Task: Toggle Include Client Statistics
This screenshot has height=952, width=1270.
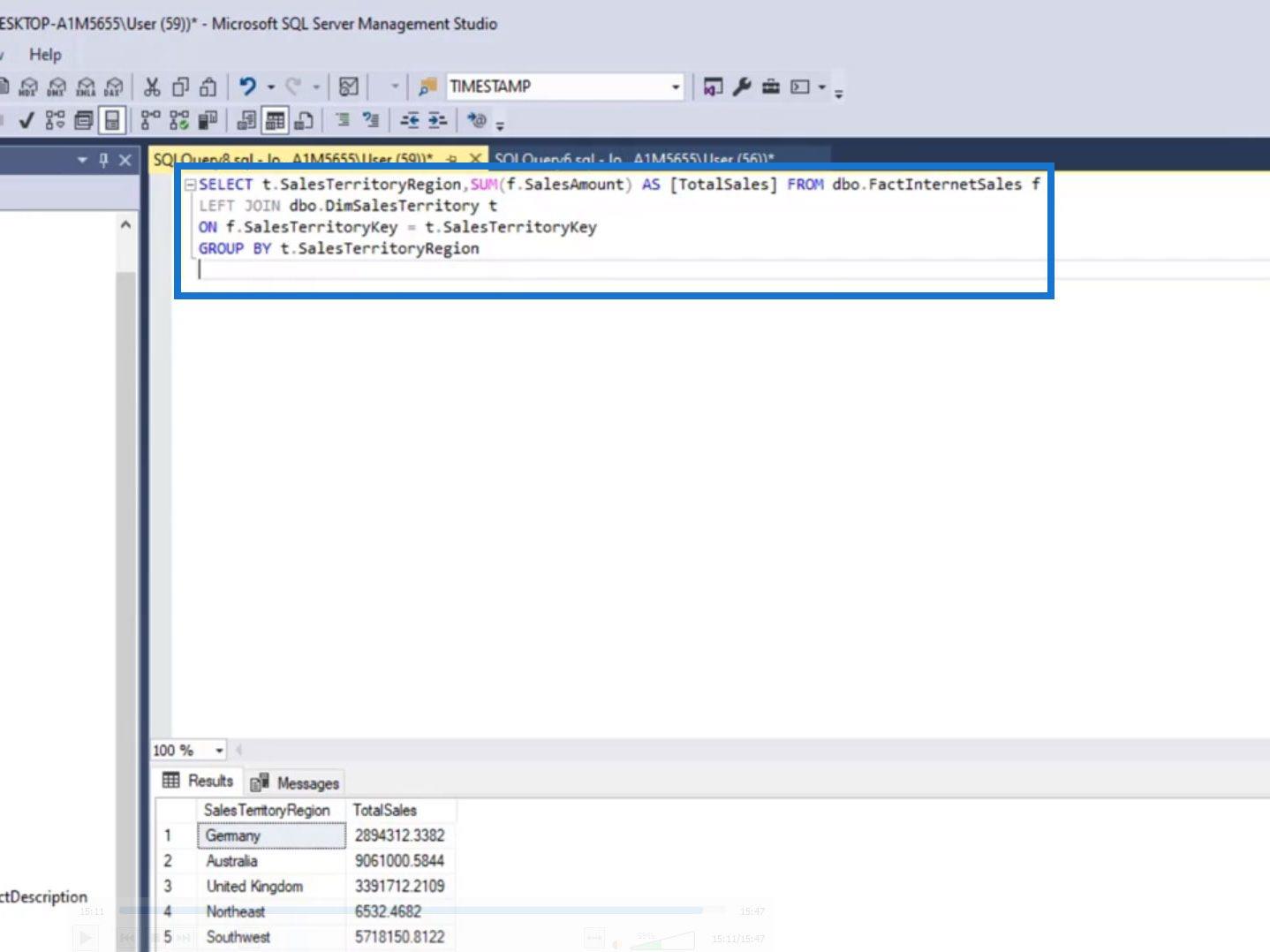Action: pos(208,120)
